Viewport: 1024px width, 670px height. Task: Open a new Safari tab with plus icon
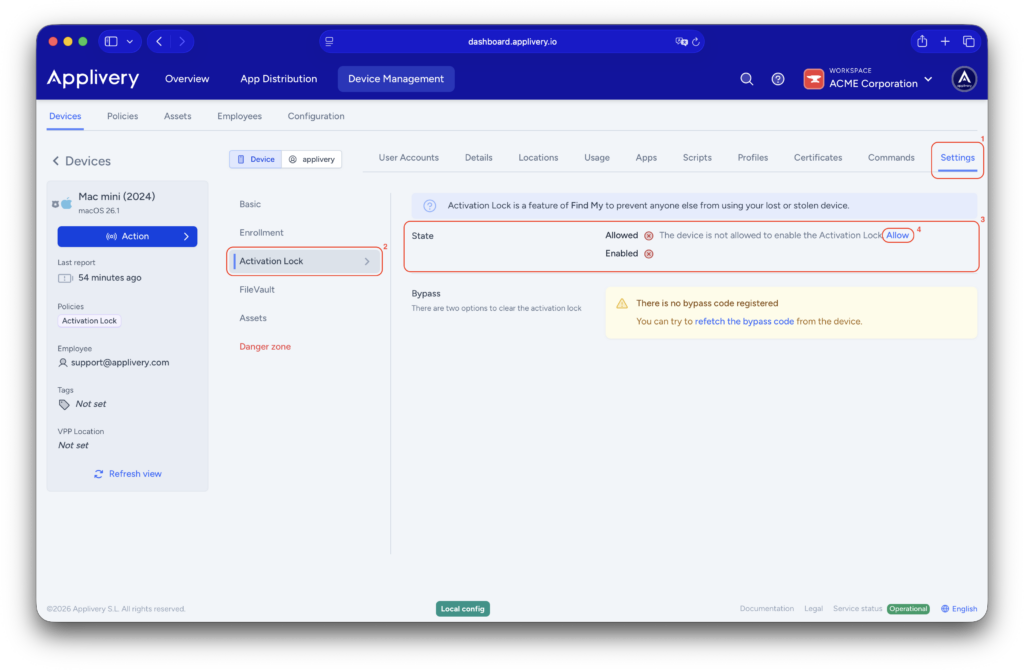pos(945,41)
